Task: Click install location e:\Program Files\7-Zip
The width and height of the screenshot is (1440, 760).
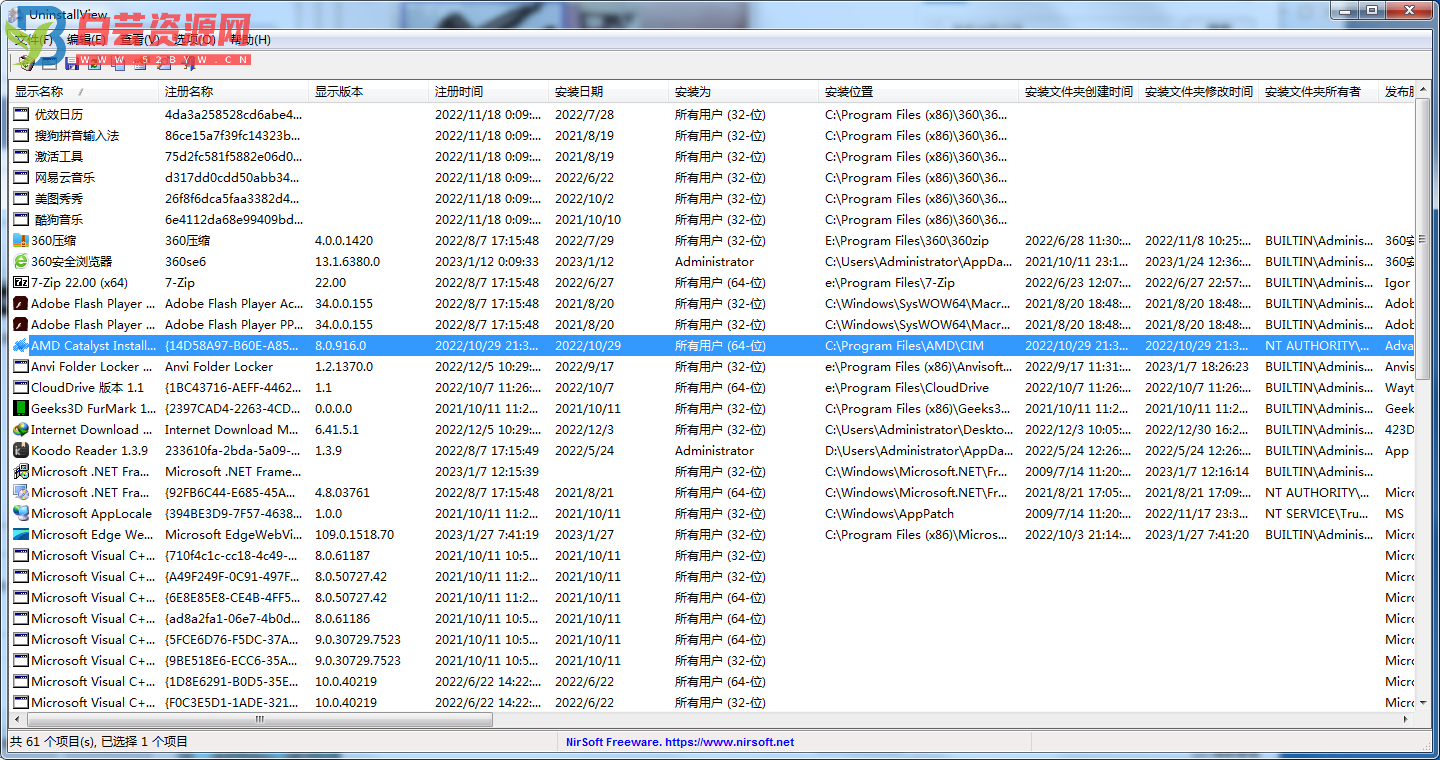Action: click(890, 282)
